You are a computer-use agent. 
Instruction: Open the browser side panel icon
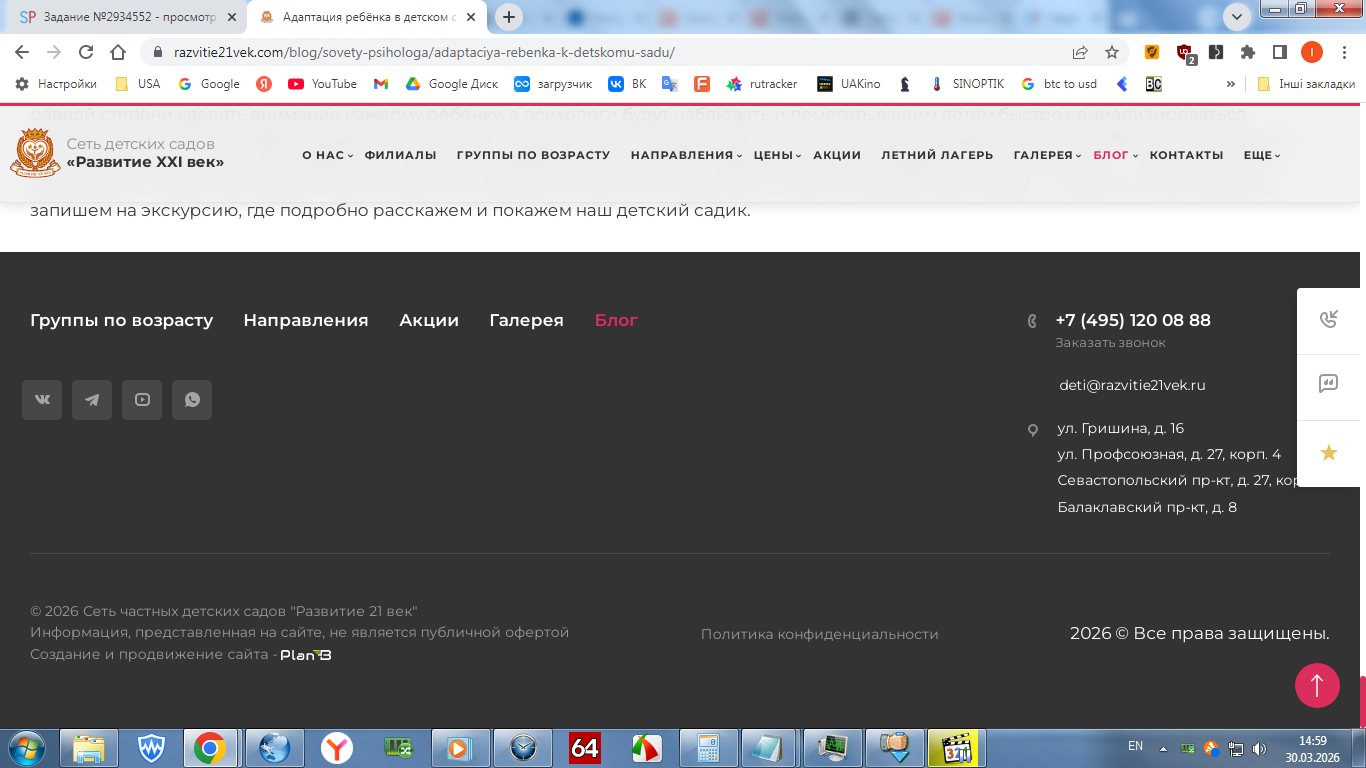tap(1280, 52)
